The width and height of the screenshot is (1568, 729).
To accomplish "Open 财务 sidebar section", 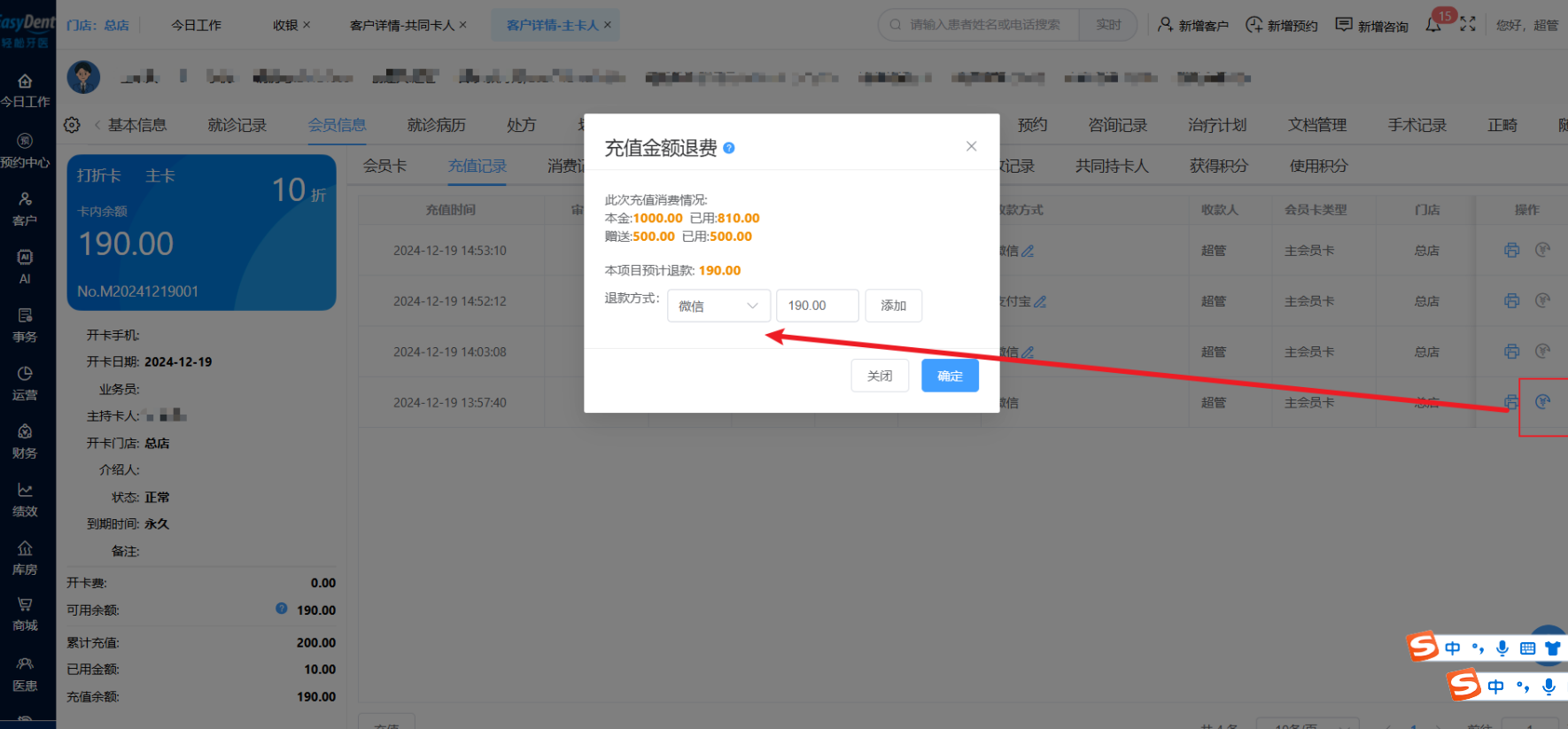I will pyautogui.click(x=25, y=441).
